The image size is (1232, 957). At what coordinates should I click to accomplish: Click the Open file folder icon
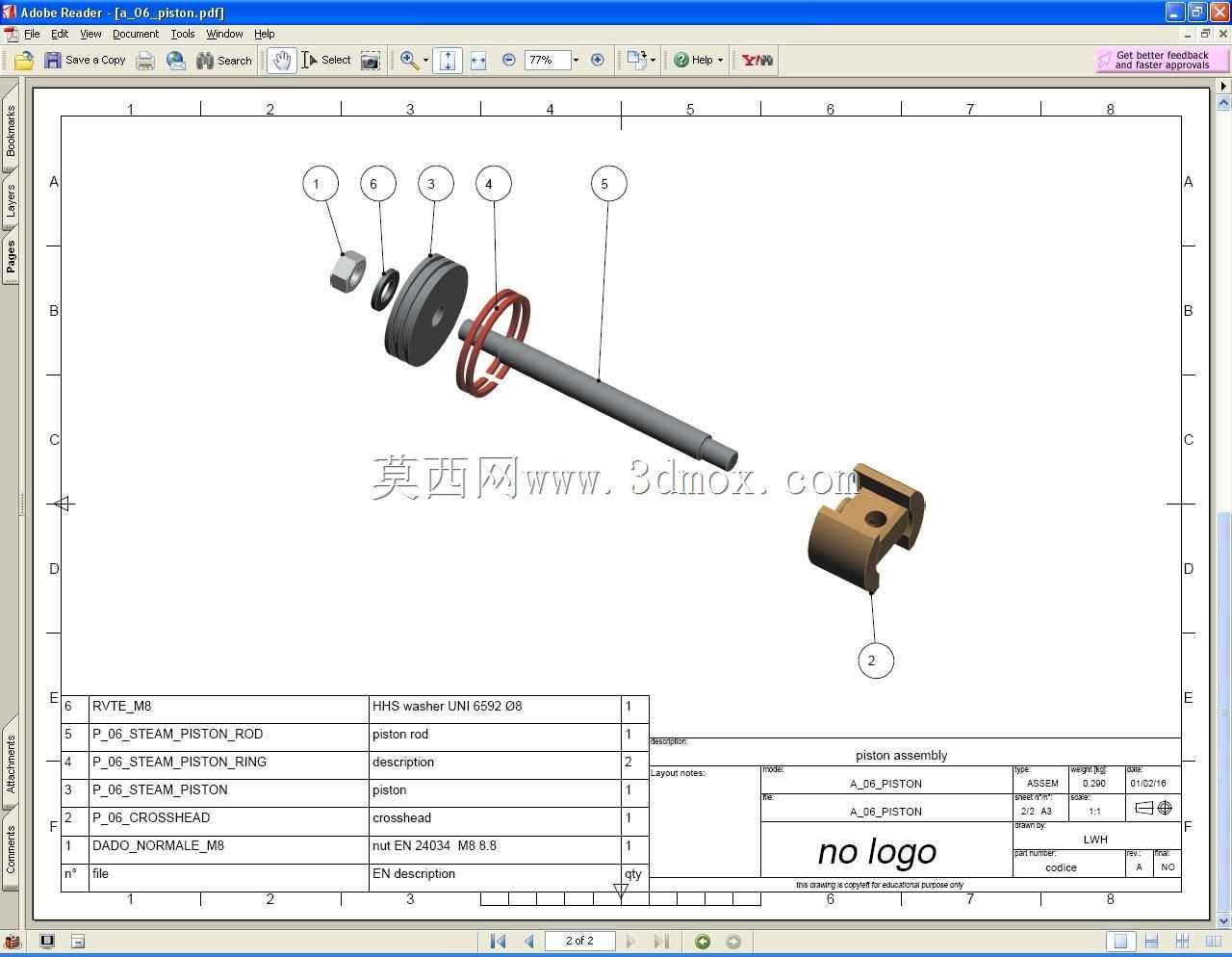point(24,61)
